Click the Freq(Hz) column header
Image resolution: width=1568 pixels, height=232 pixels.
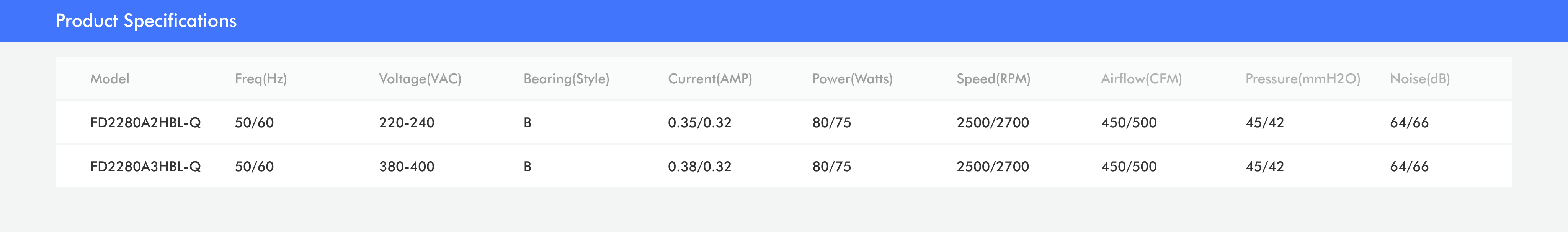click(x=261, y=79)
